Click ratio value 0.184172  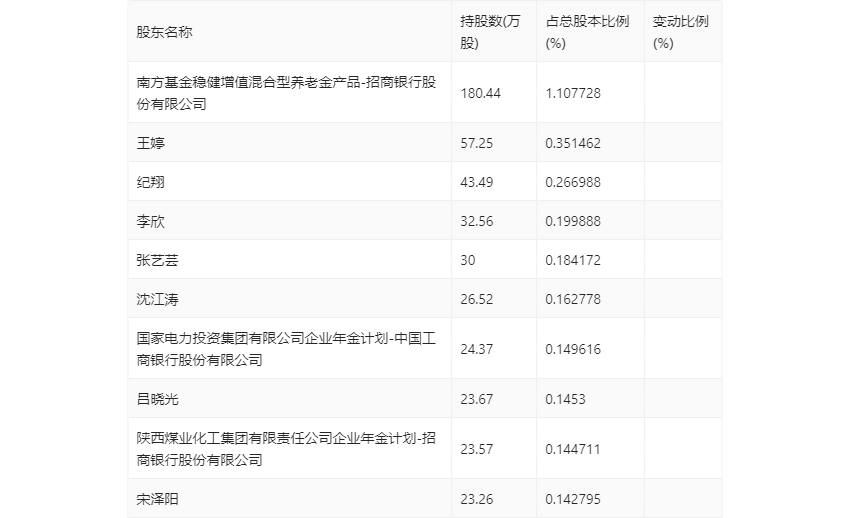pyautogui.click(x=573, y=260)
